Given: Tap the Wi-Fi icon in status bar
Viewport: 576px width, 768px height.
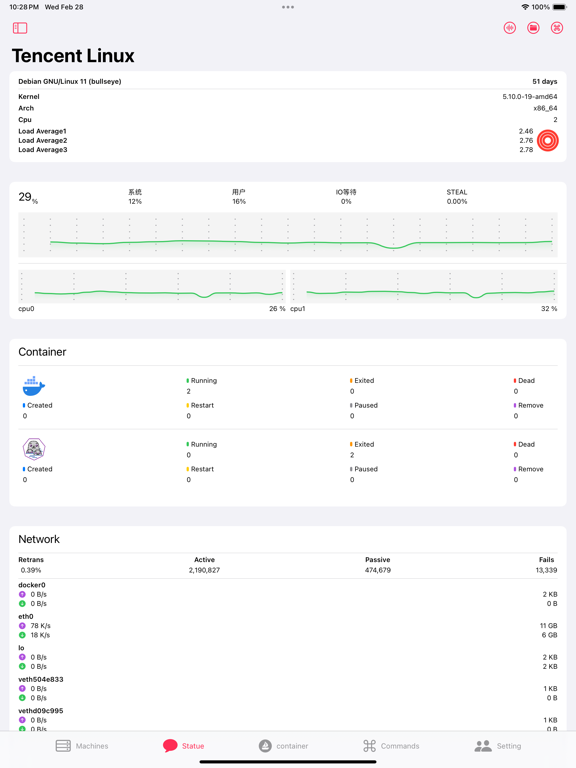Looking at the screenshot, I should click(525, 7).
